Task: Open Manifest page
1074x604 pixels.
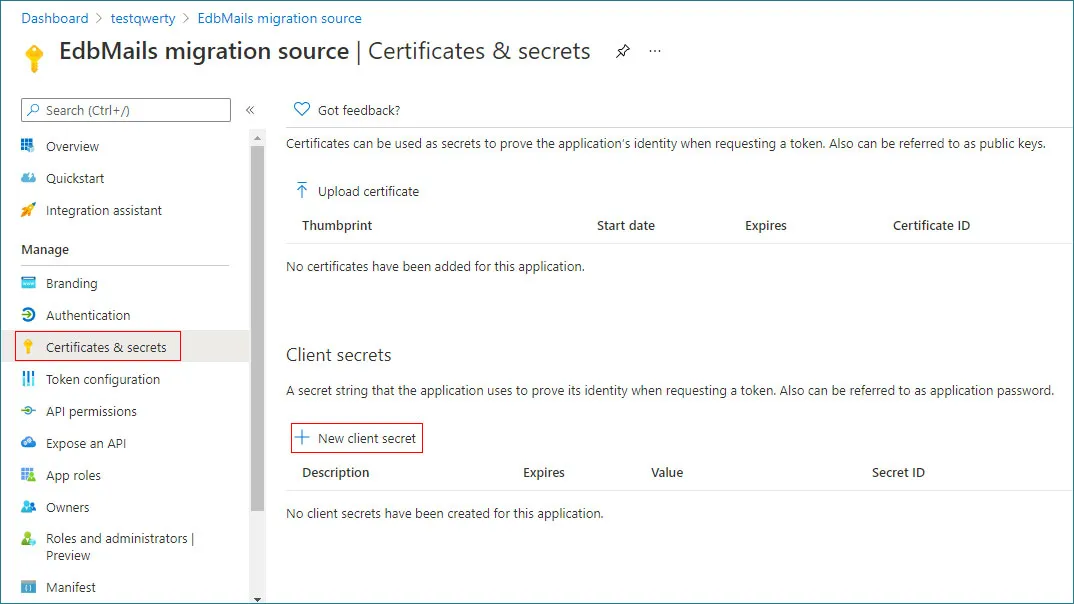Action: point(71,587)
